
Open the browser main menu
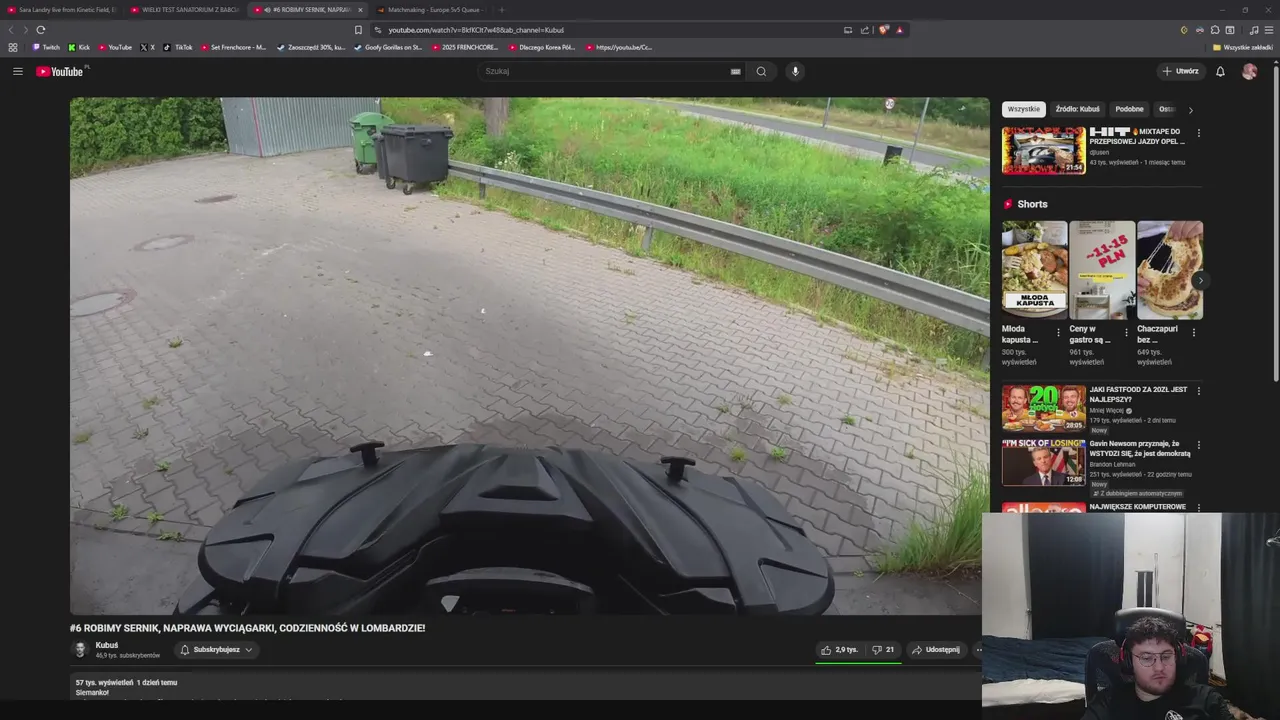coord(1269,30)
